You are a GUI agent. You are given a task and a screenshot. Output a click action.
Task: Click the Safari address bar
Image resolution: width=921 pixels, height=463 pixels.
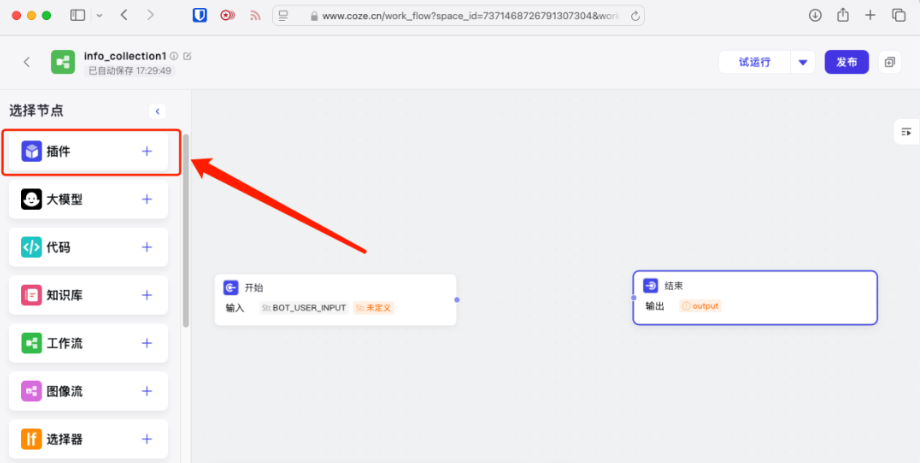click(458, 16)
